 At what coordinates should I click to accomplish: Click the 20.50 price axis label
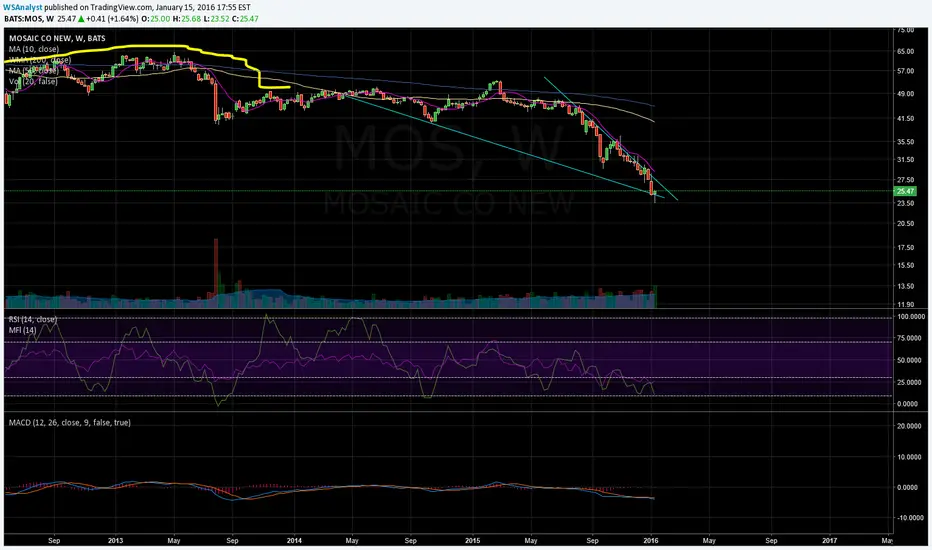tap(905, 224)
